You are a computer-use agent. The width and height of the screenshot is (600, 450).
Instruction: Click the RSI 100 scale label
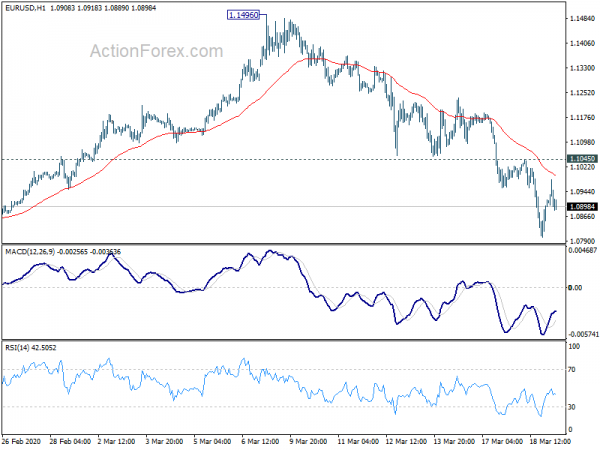click(574, 346)
